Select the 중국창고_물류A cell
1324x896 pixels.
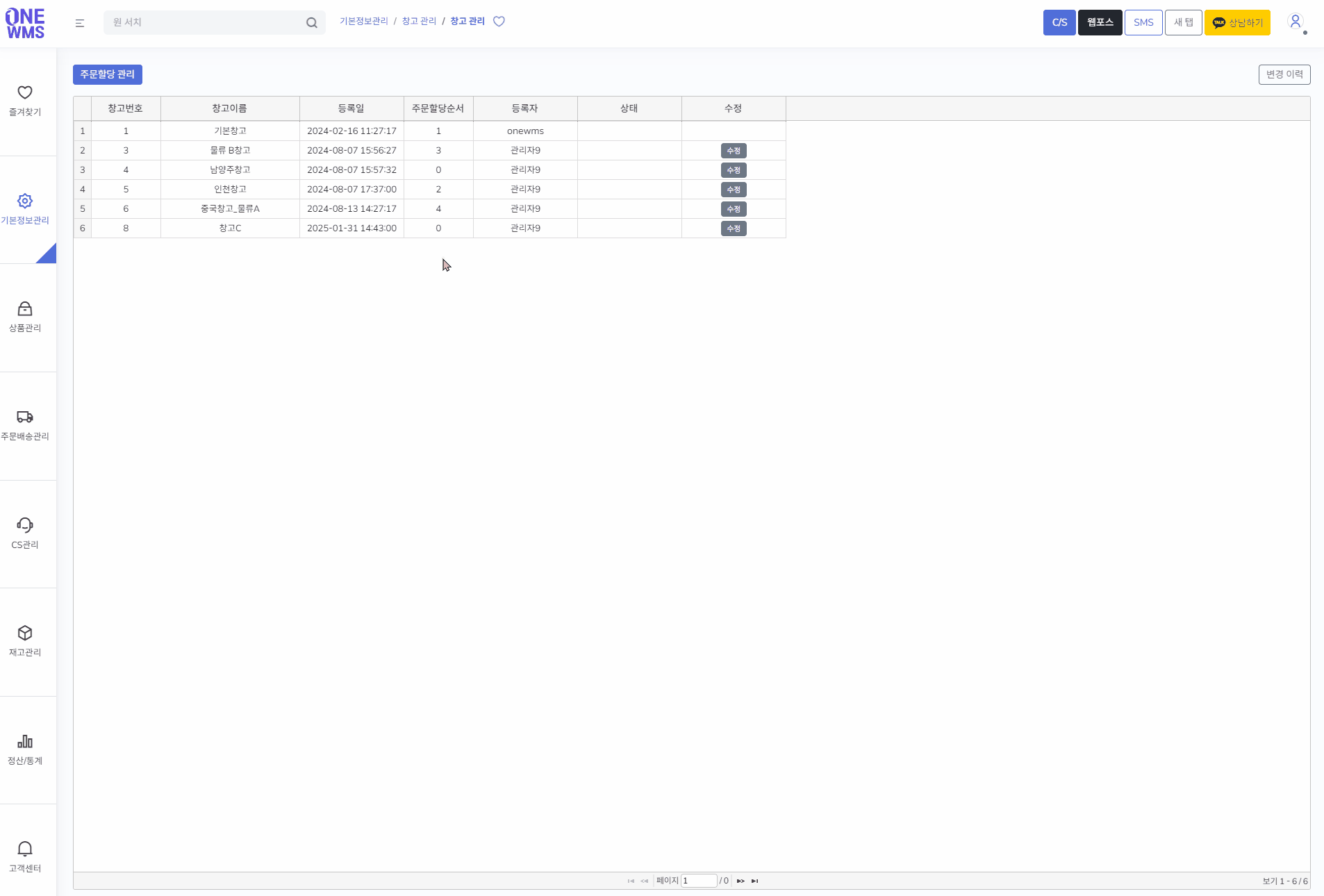(x=230, y=209)
